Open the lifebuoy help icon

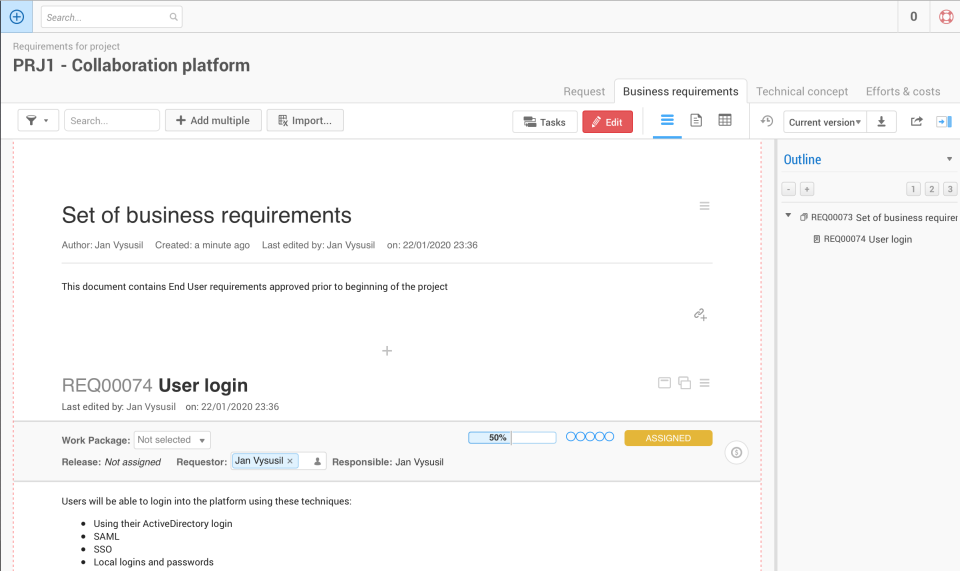(x=945, y=17)
